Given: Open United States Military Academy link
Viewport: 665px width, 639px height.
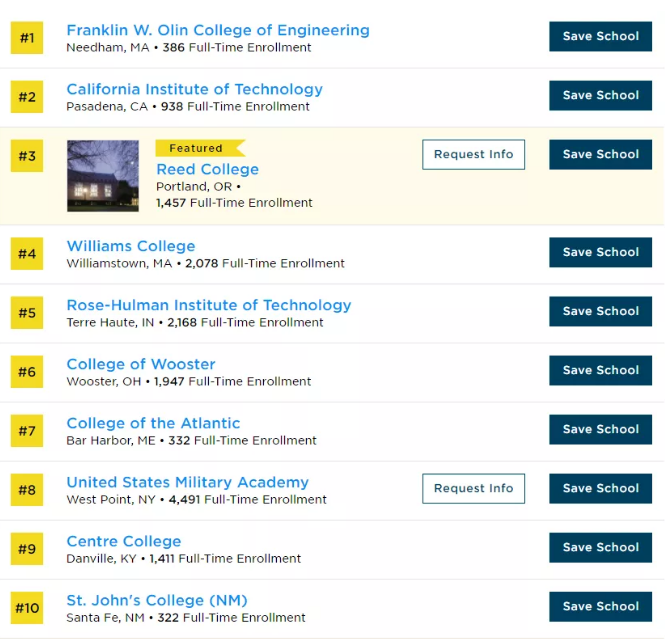Looking at the screenshot, I should coord(187,482).
